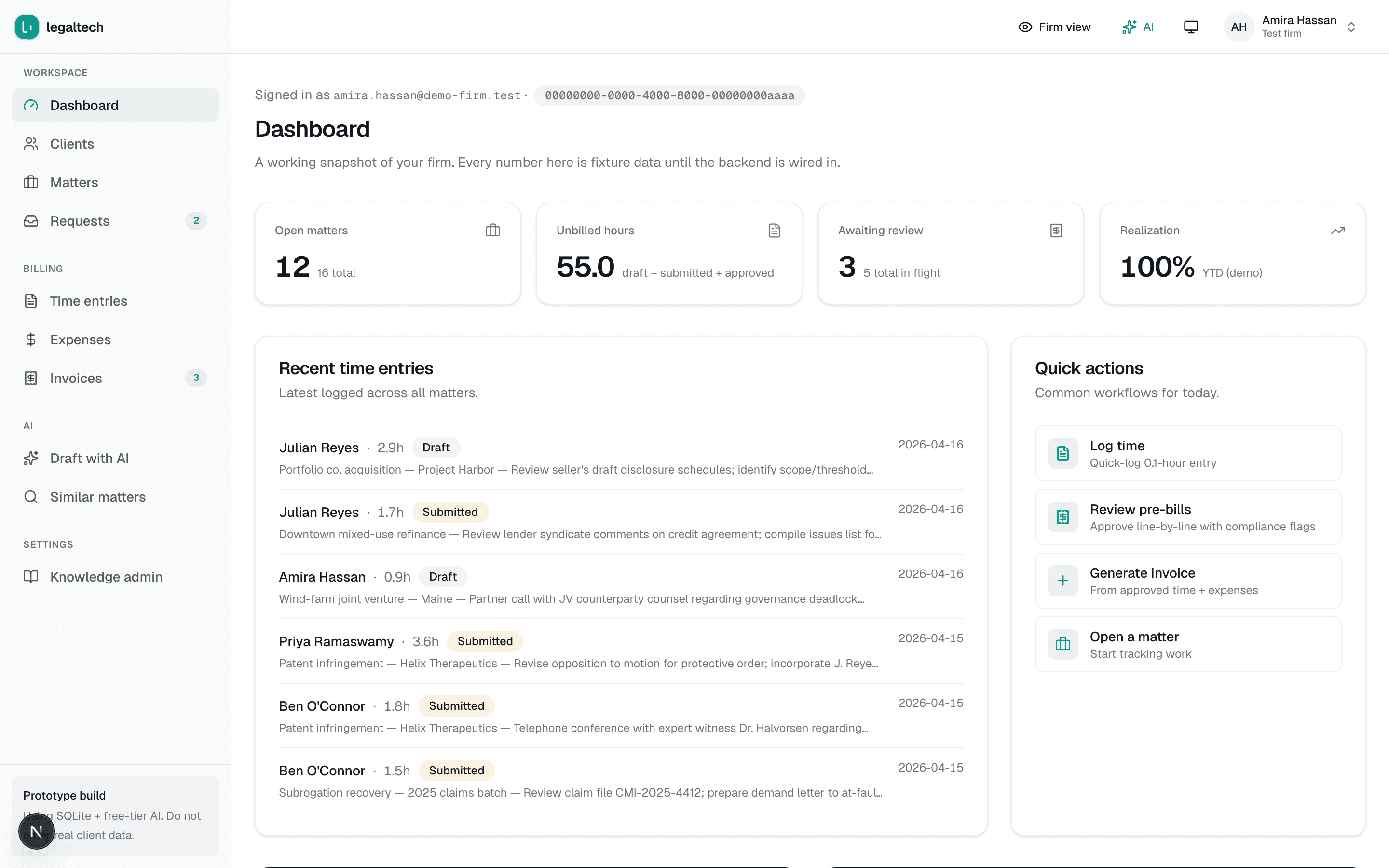Click the AI sparkle icon in header

pyautogui.click(x=1129, y=27)
